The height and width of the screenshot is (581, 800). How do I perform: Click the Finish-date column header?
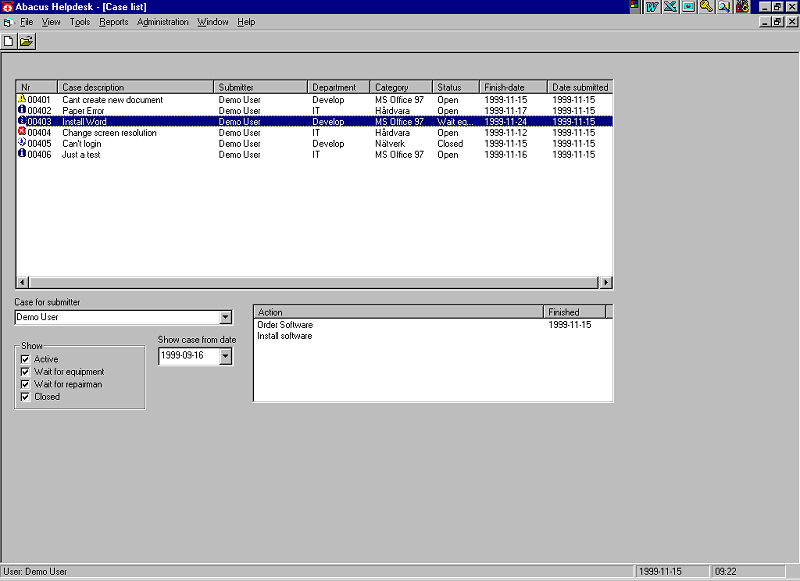513,87
